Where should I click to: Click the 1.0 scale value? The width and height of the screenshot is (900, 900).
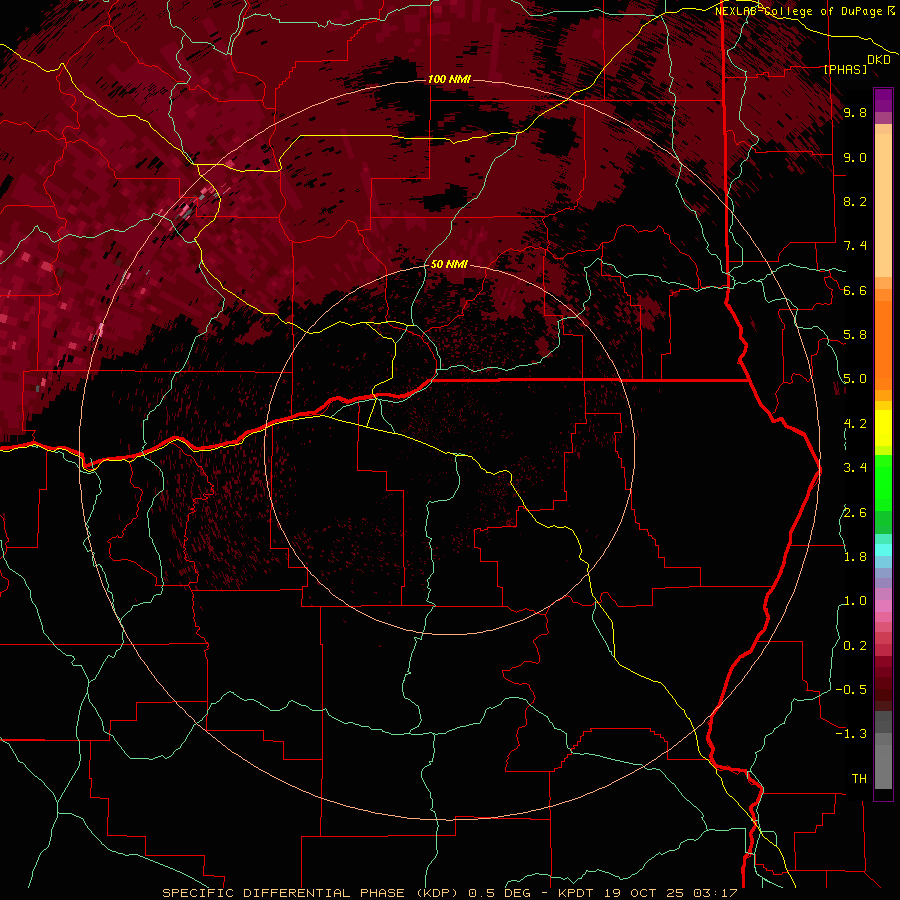pyautogui.click(x=855, y=601)
